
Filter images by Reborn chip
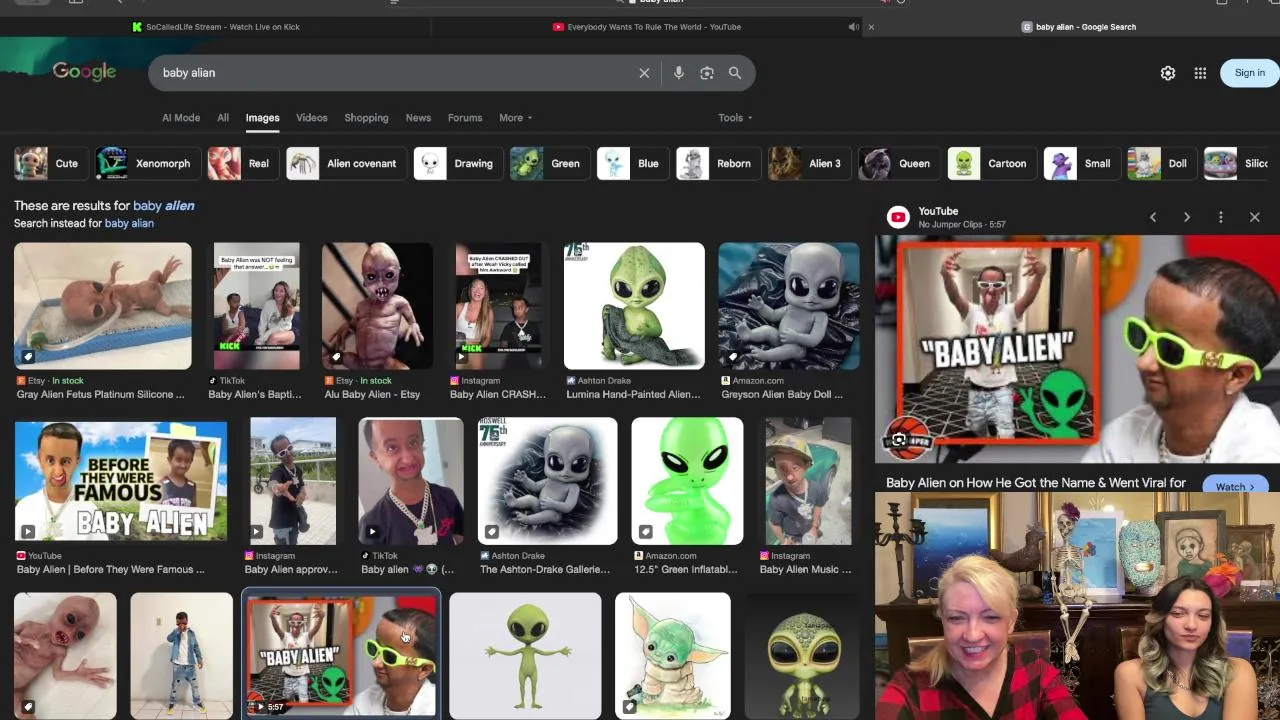[718, 163]
